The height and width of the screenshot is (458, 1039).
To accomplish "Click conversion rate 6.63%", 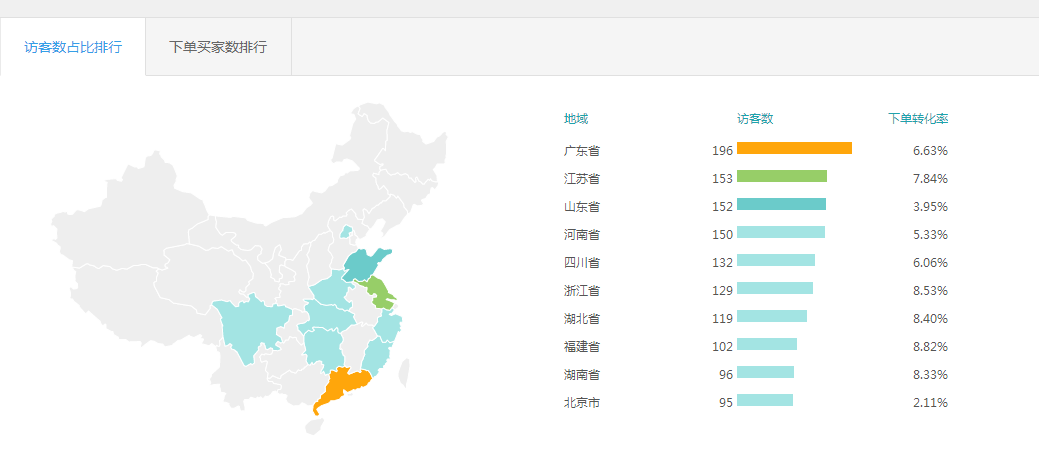I will click(x=930, y=150).
